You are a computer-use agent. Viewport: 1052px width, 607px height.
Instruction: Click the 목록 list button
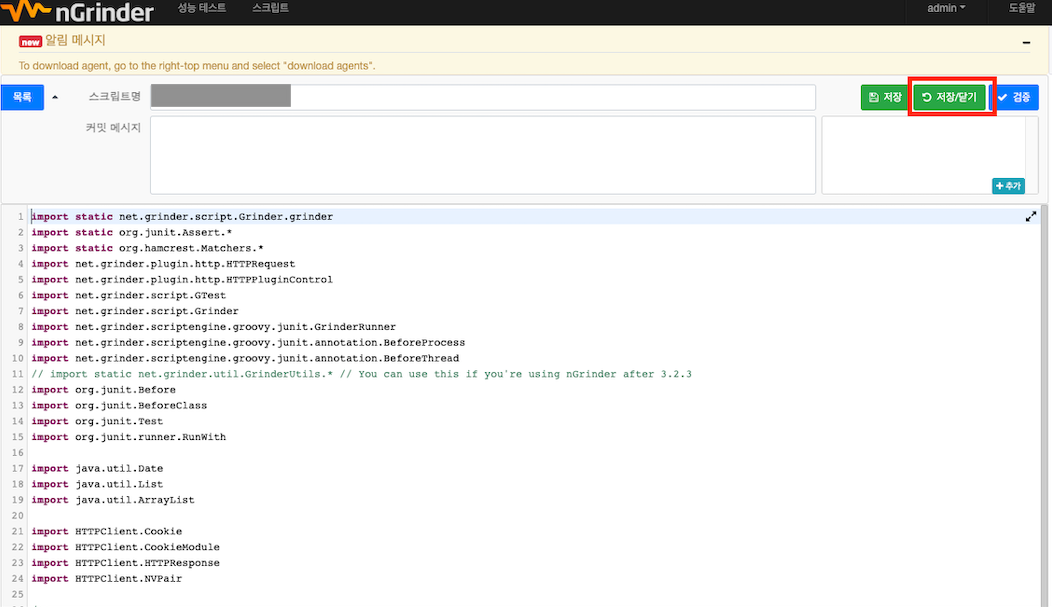(x=22, y=97)
